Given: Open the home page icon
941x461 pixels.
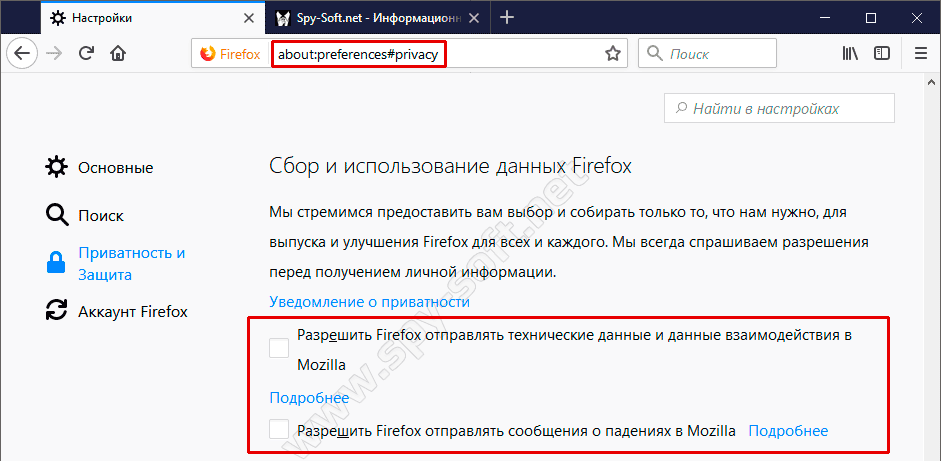Looking at the screenshot, I should point(118,54).
